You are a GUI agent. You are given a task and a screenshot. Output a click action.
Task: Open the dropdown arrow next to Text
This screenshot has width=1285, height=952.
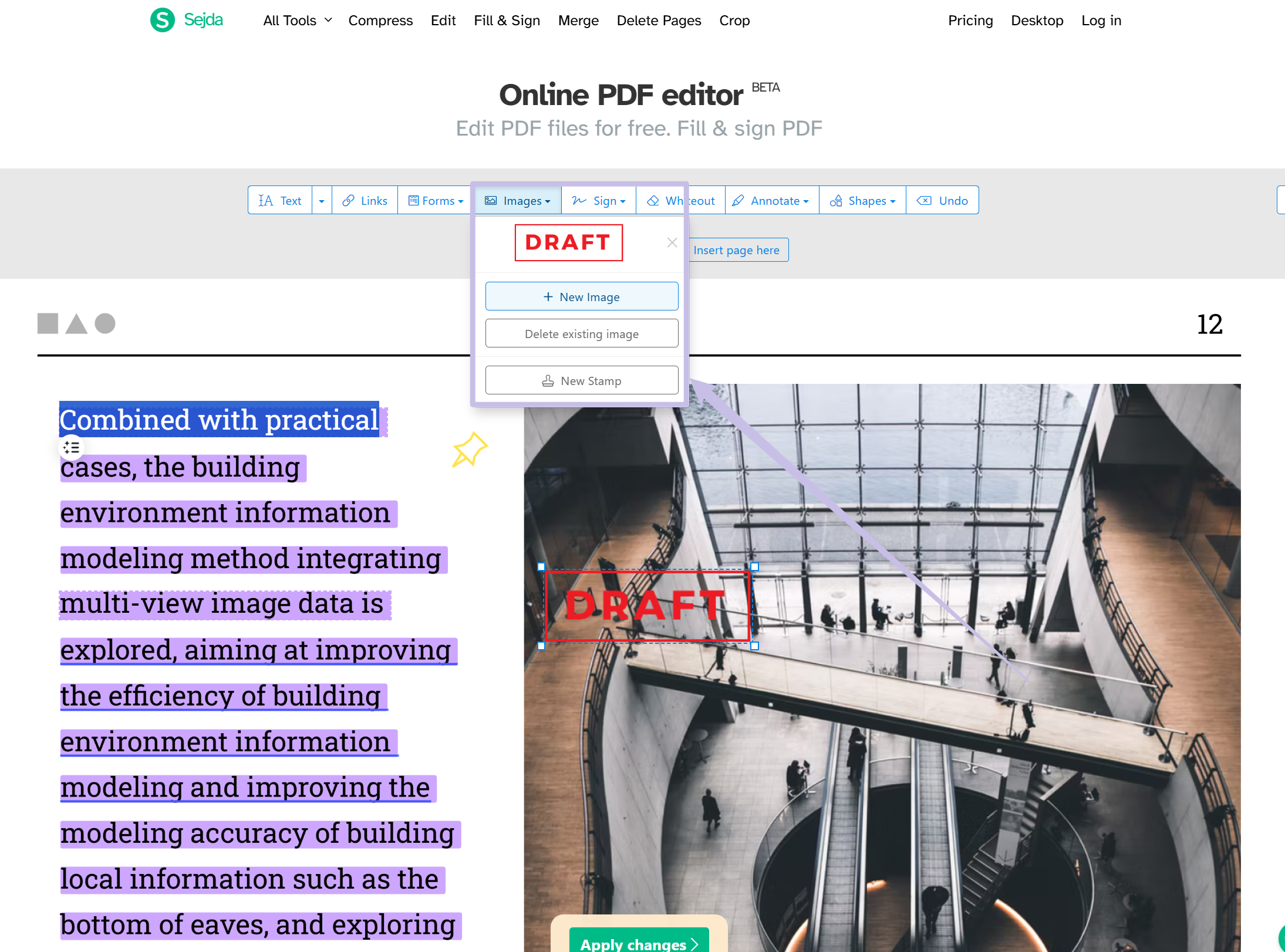click(322, 200)
